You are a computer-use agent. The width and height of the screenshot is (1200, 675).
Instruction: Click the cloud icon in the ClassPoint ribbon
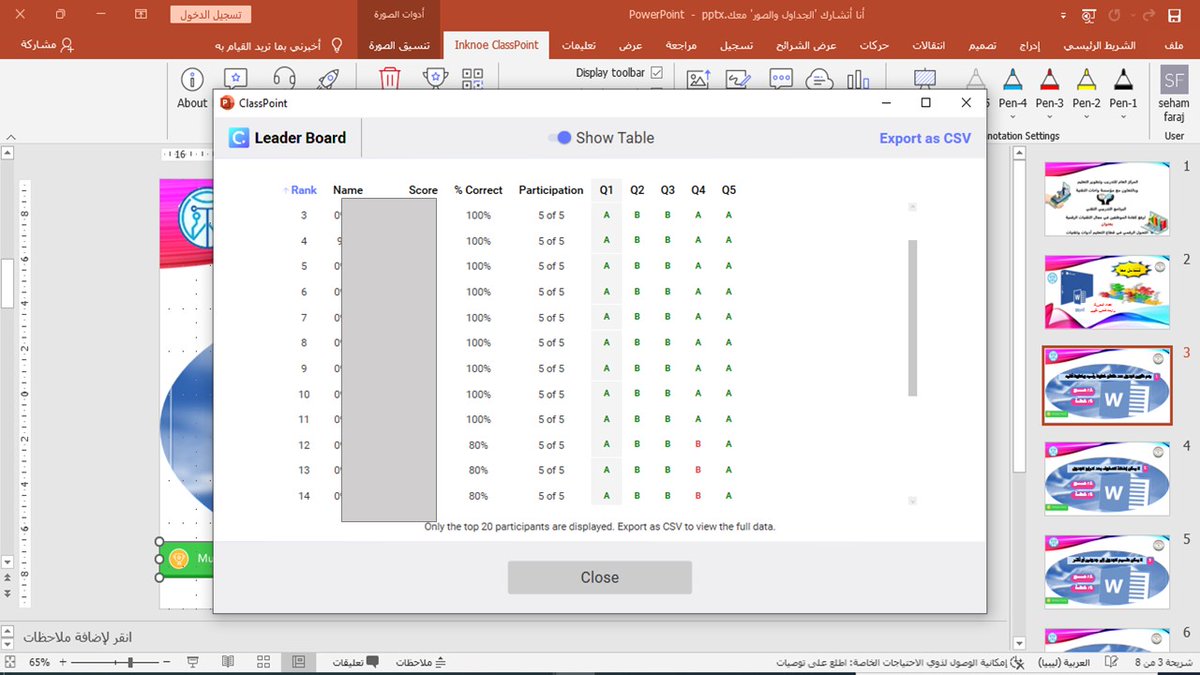819,80
